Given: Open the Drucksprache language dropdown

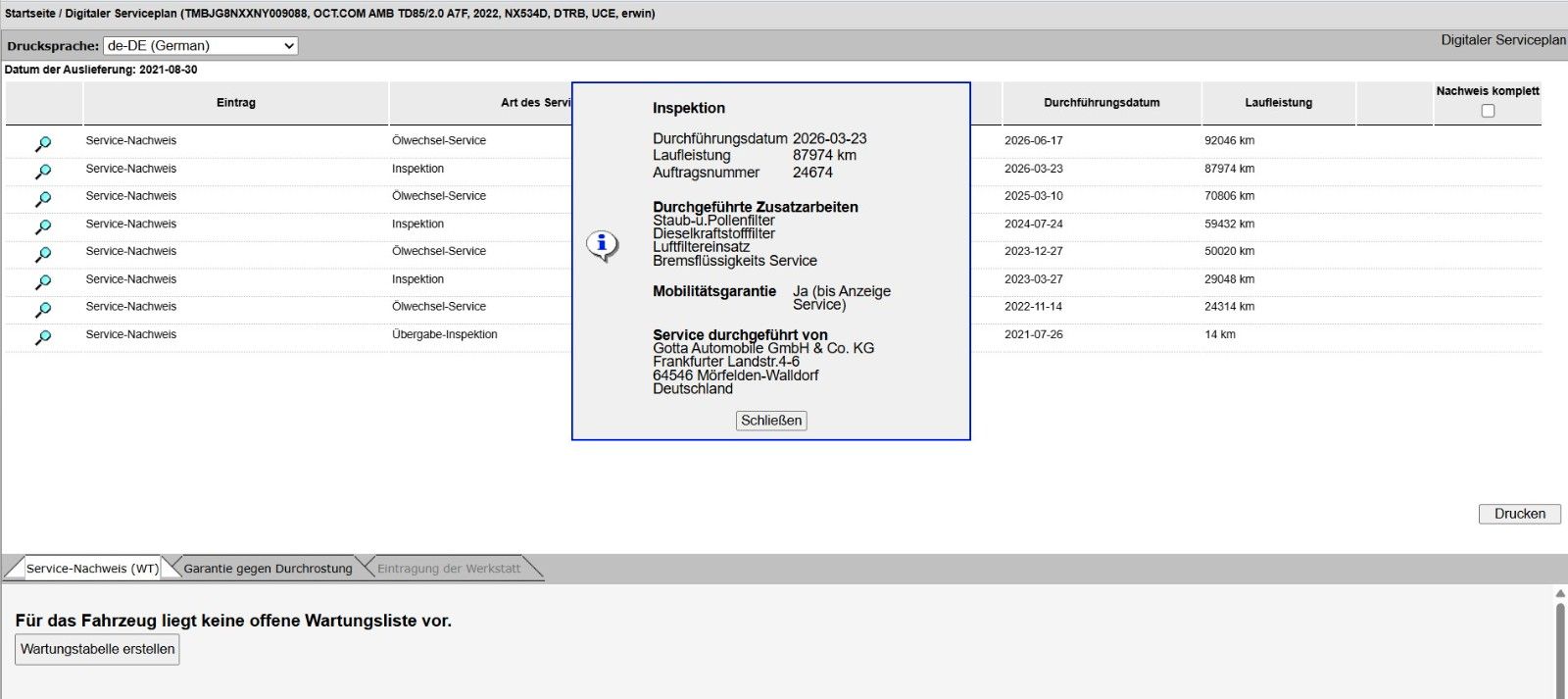Looking at the screenshot, I should 201,46.
